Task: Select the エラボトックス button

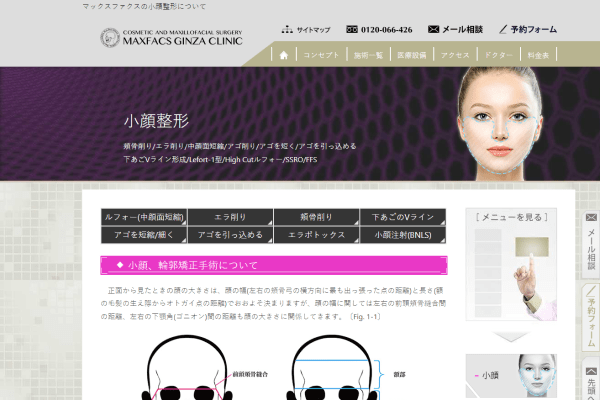Action: point(316,235)
